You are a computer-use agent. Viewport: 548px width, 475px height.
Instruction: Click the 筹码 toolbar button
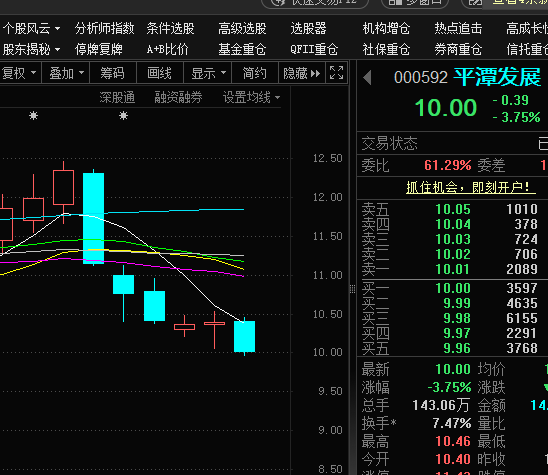(113, 73)
